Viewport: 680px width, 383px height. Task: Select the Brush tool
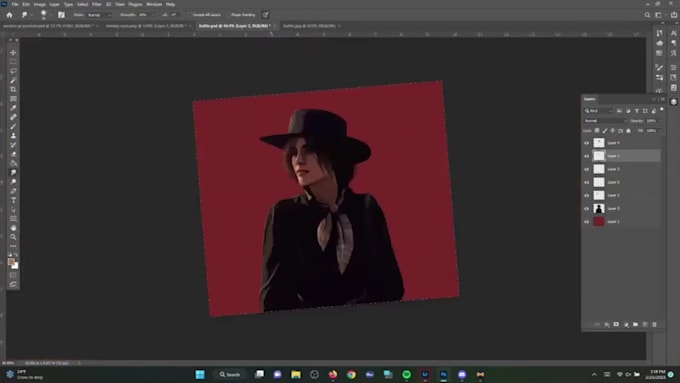pyautogui.click(x=13, y=126)
